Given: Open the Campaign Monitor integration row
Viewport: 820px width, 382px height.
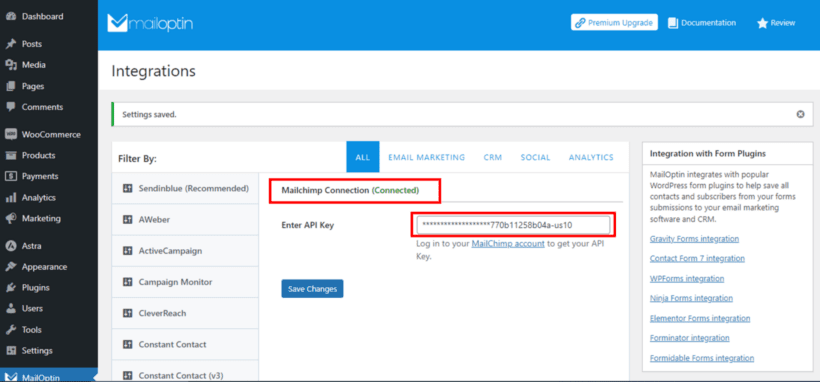Looking at the screenshot, I should 185,282.
